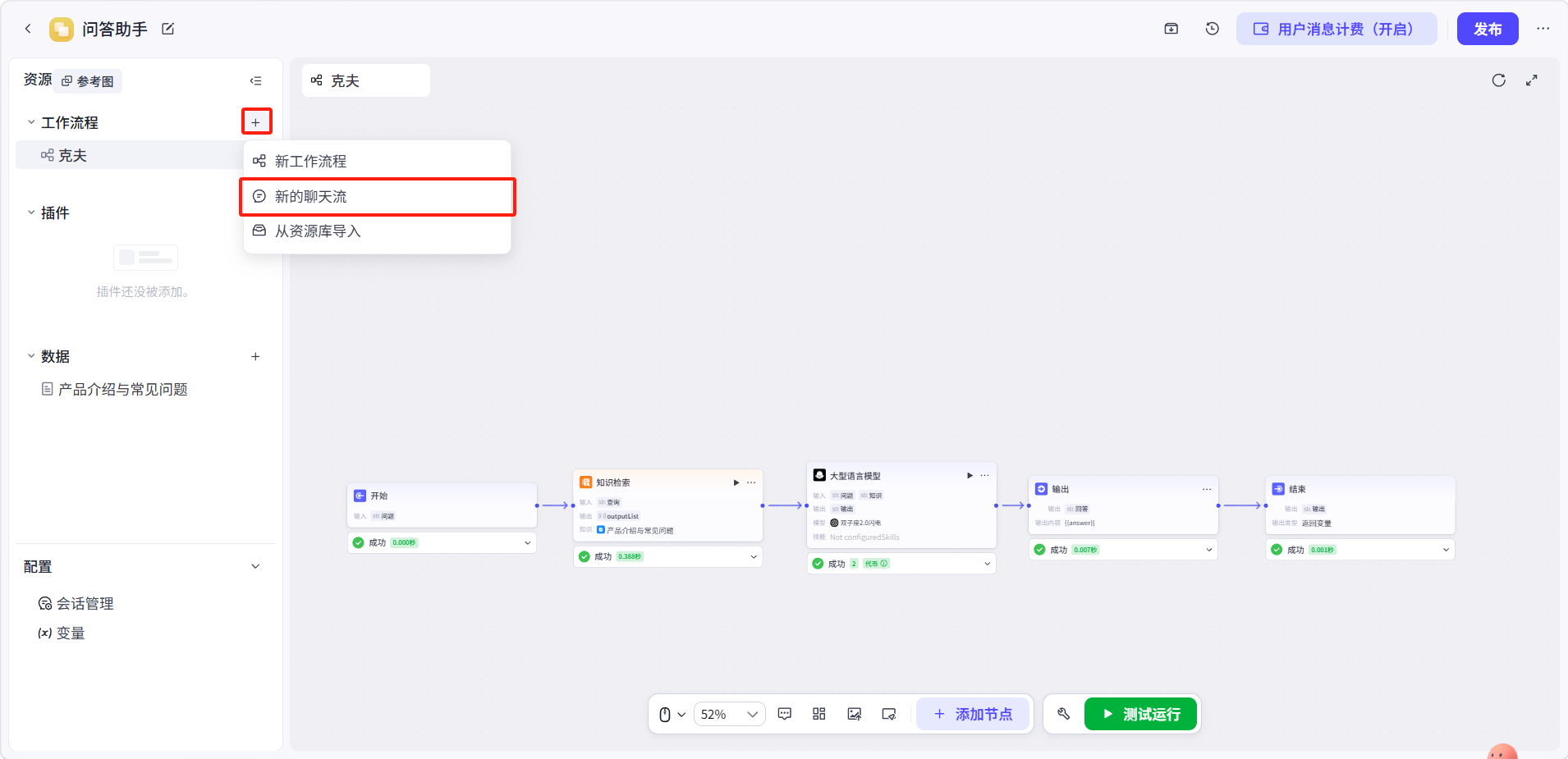Open the wrench debug tool

tap(1064, 714)
